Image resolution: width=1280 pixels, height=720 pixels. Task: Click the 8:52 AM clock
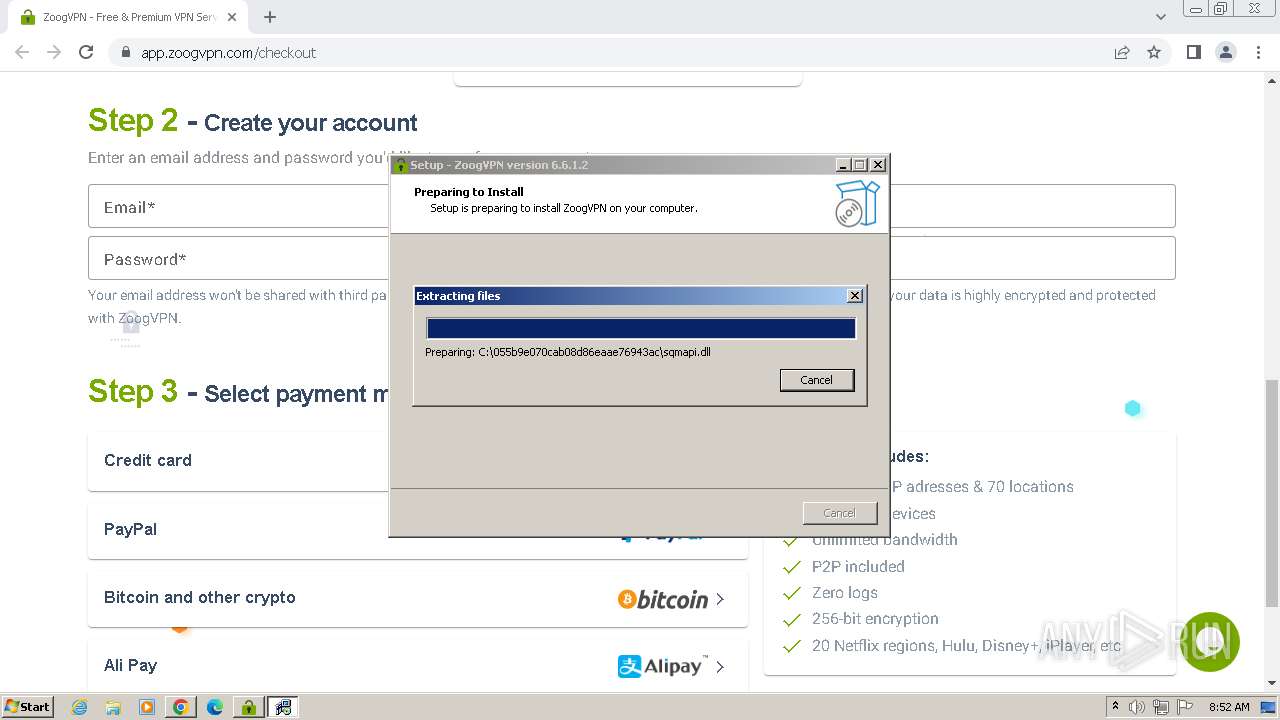click(x=1229, y=707)
